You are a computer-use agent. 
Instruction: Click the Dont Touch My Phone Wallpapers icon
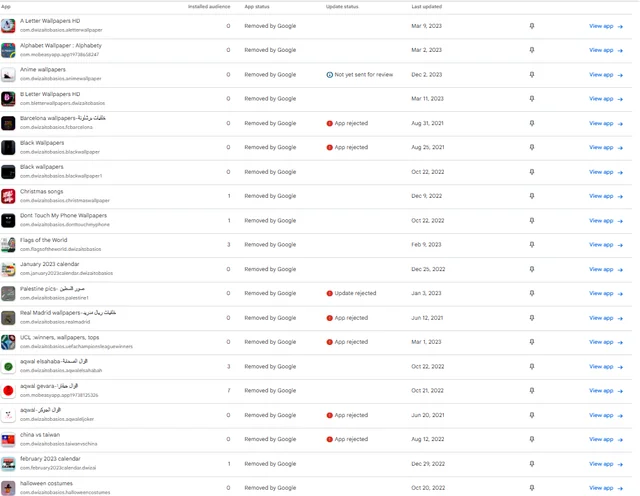point(8,220)
